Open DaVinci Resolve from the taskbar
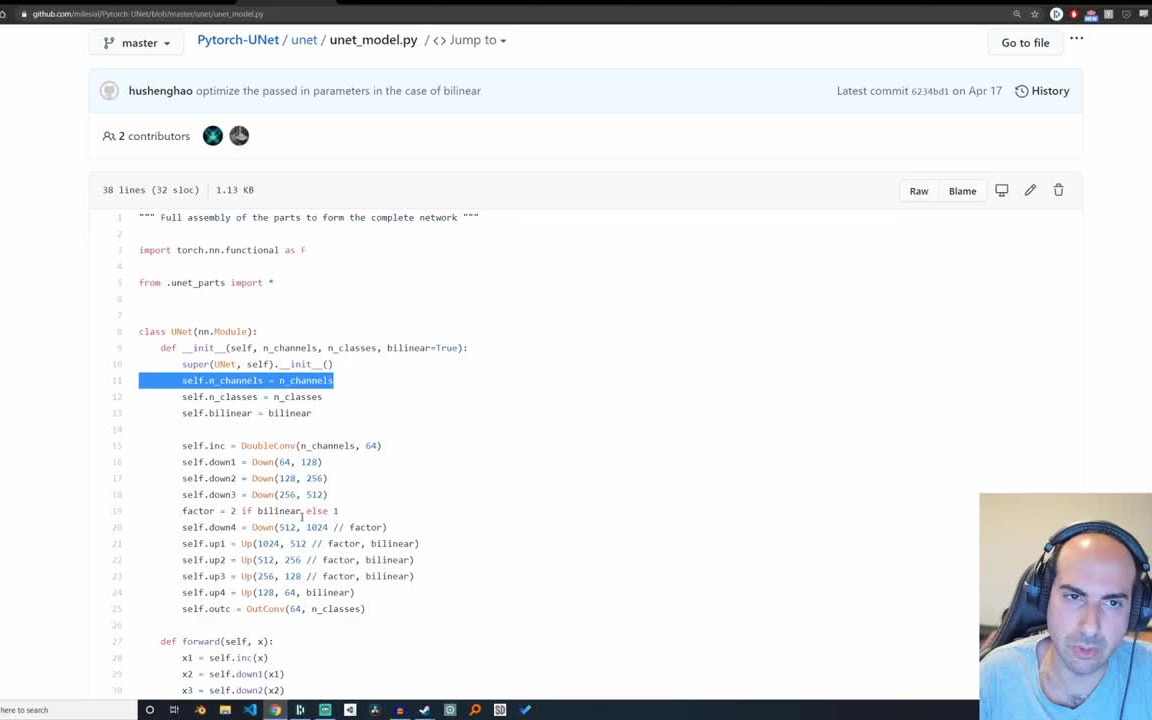The height and width of the screenshot is (720, 1152). pyautogui.click(x=375, y=710)
